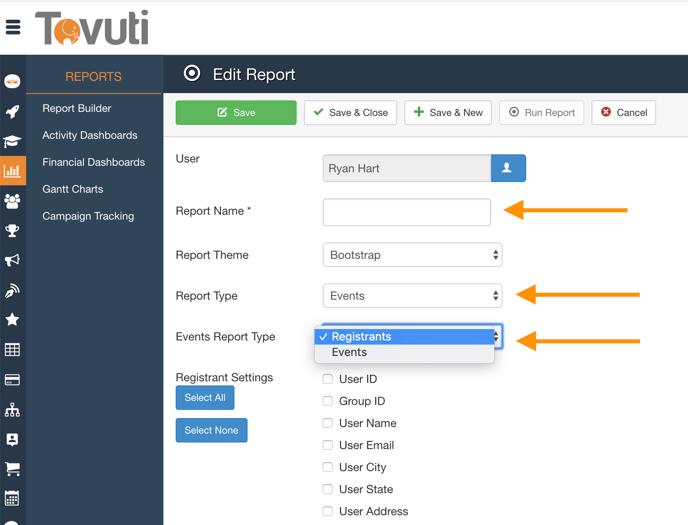Image resolution: width=688 pixels, height=525 pixels.
Task: Click the trophy icon in sidebar
Action: point(12,231)
